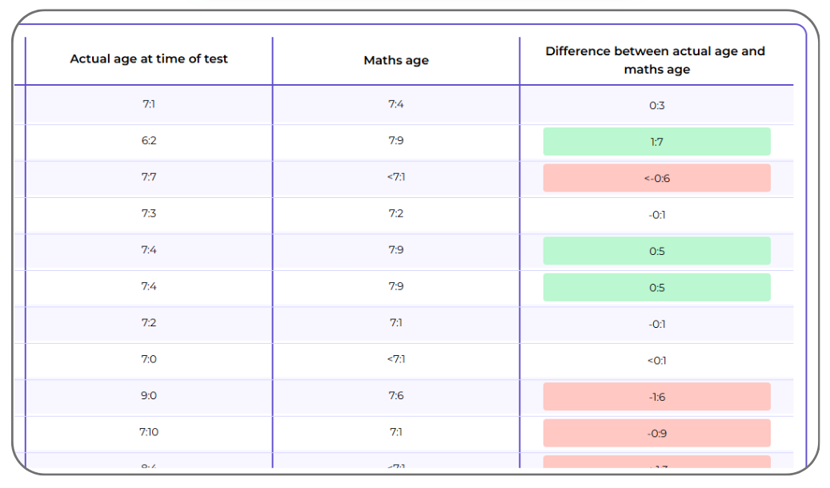Select the "Maths age" column header

[x=396, y=60]
